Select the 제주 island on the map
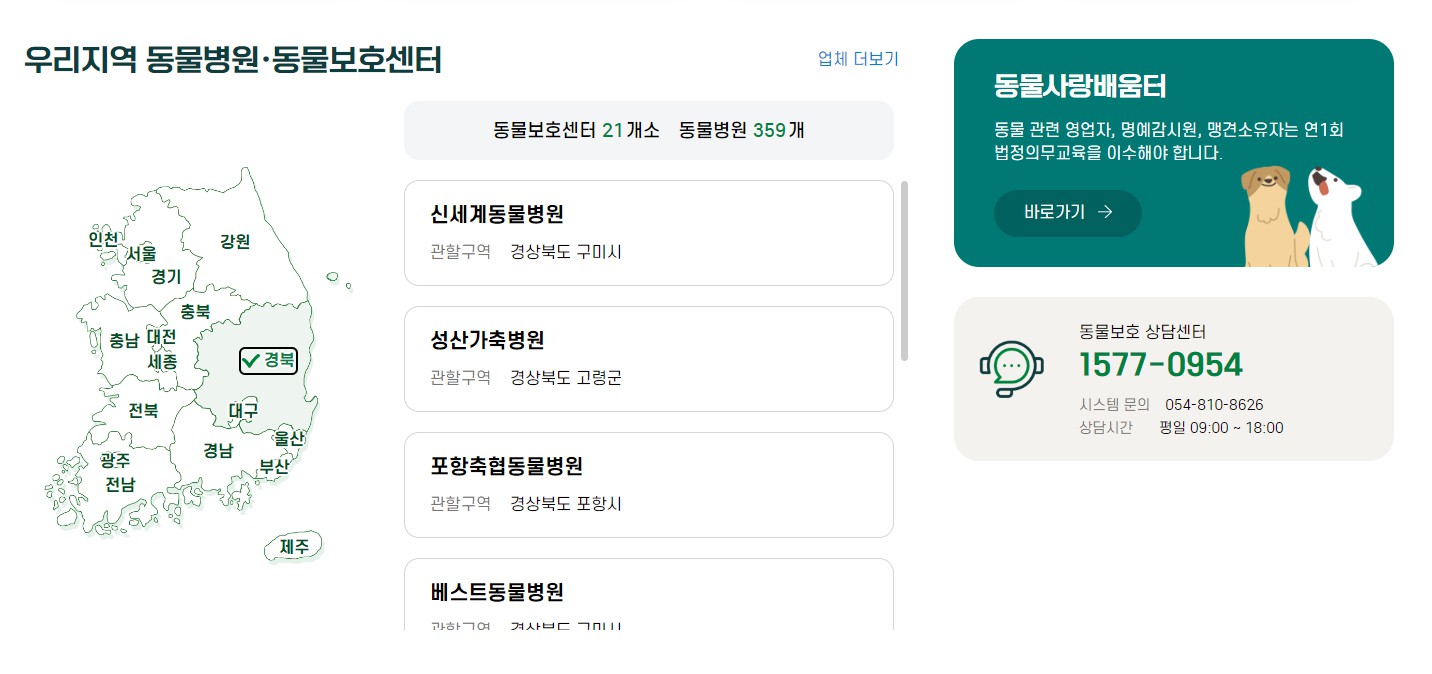The width and height of the screenshot is (1432, 674). coord(293,546)
